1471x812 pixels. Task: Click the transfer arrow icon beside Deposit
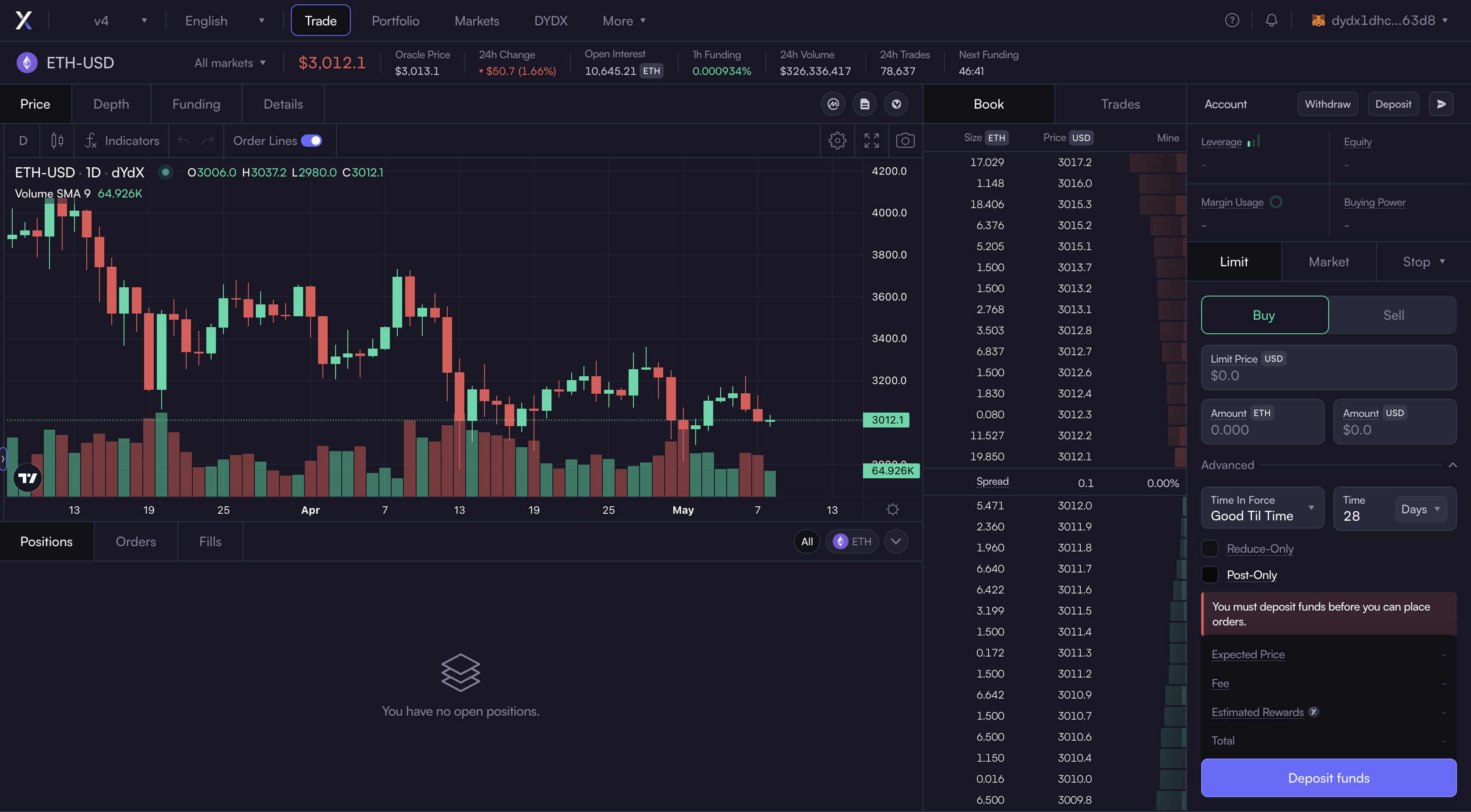click(1441, 104)
